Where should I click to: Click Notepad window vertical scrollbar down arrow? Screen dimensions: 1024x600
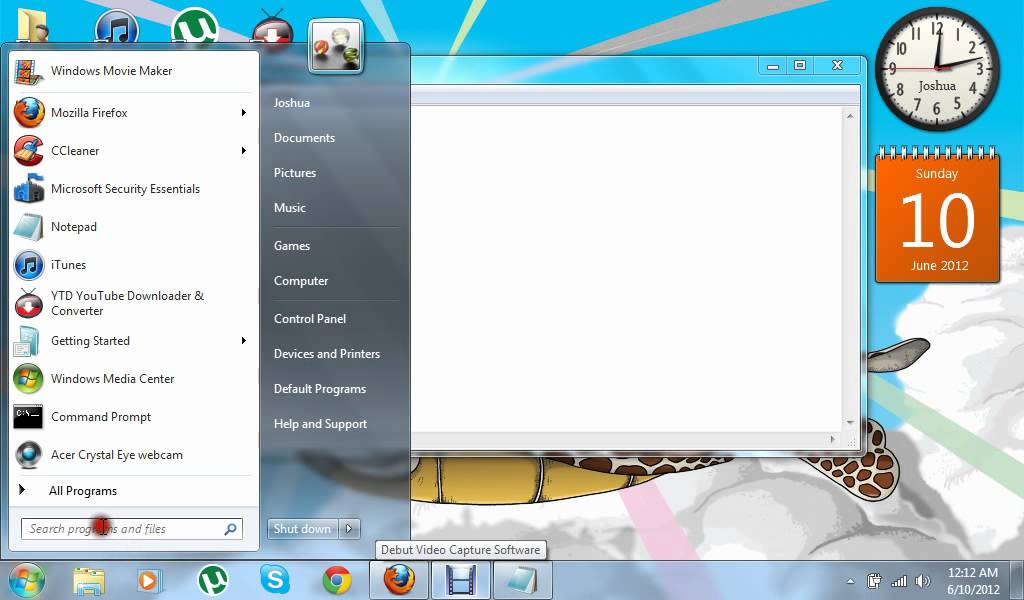point(850,422)
